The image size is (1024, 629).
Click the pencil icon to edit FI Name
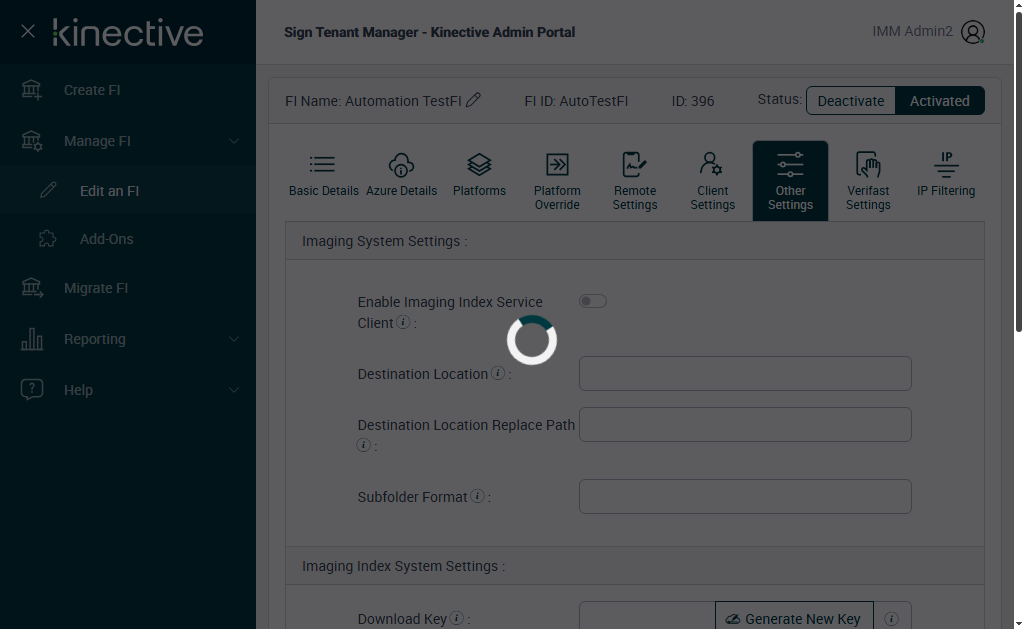473,100
